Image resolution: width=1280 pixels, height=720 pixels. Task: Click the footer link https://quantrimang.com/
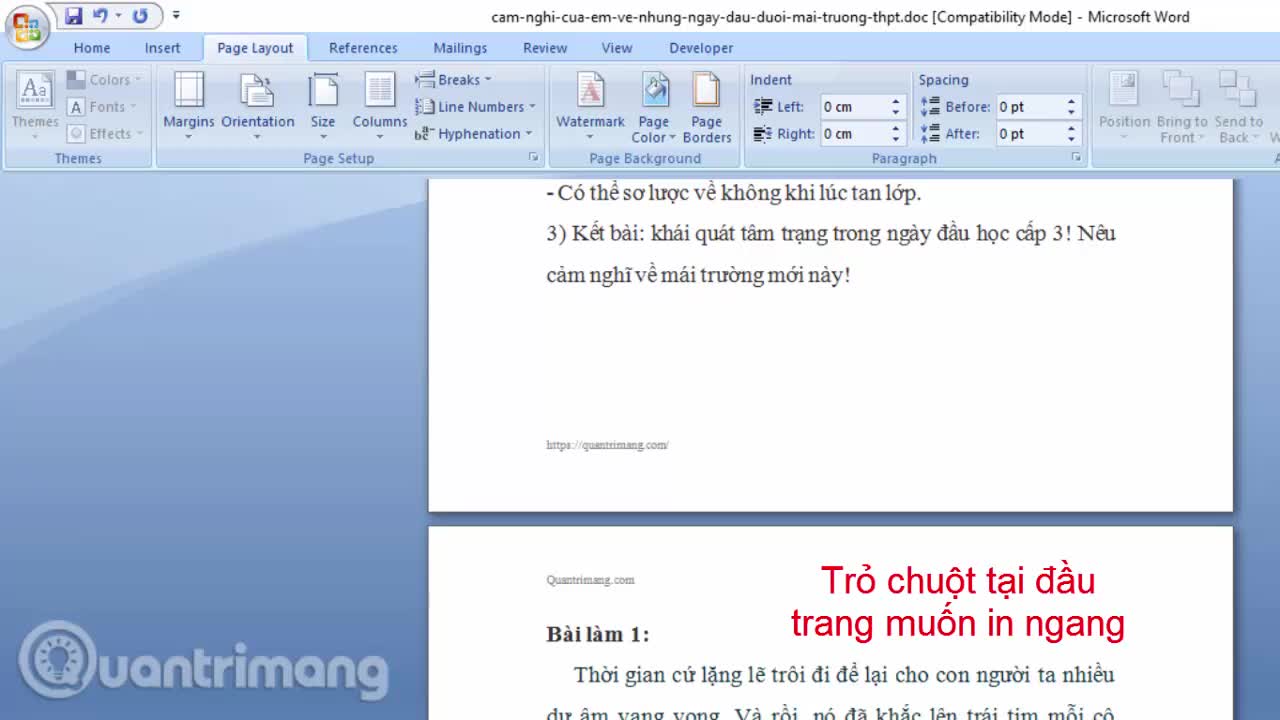tap(607, 445)
